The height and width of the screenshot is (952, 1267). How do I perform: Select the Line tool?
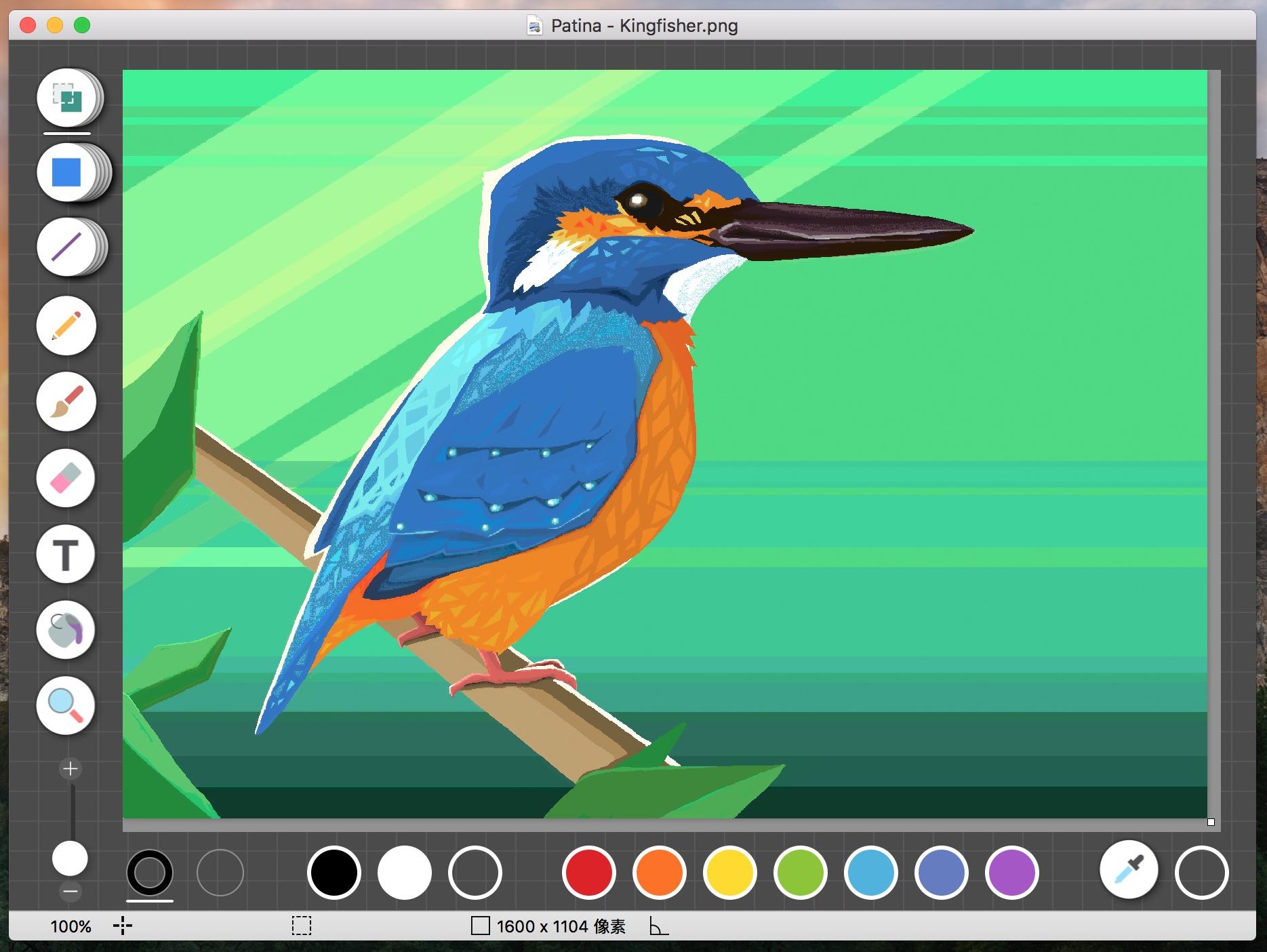(66, 247)
